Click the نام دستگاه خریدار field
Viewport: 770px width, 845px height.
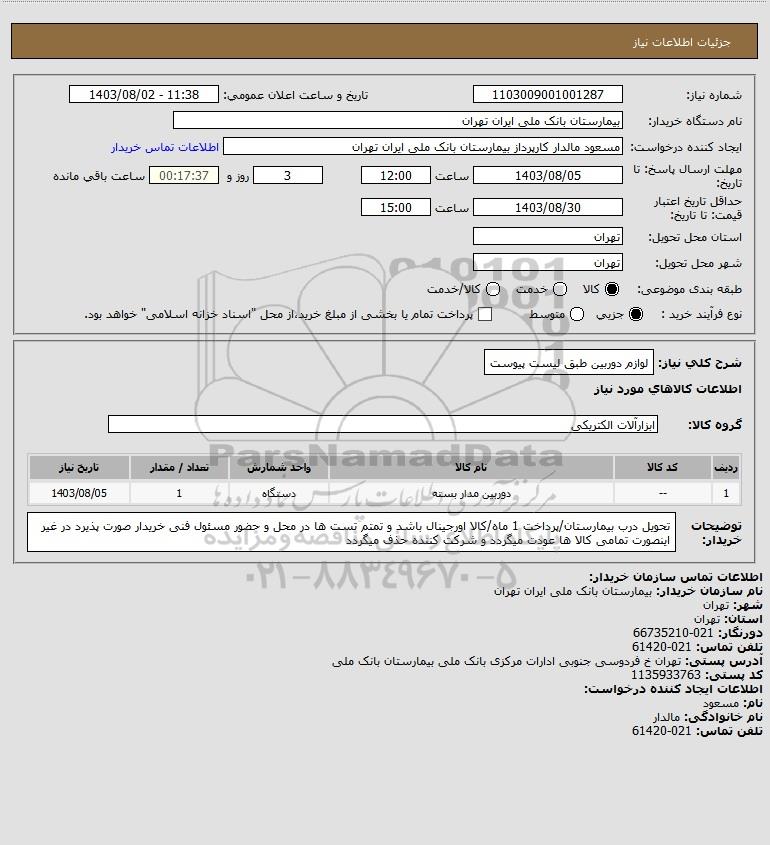coord(398,121)
